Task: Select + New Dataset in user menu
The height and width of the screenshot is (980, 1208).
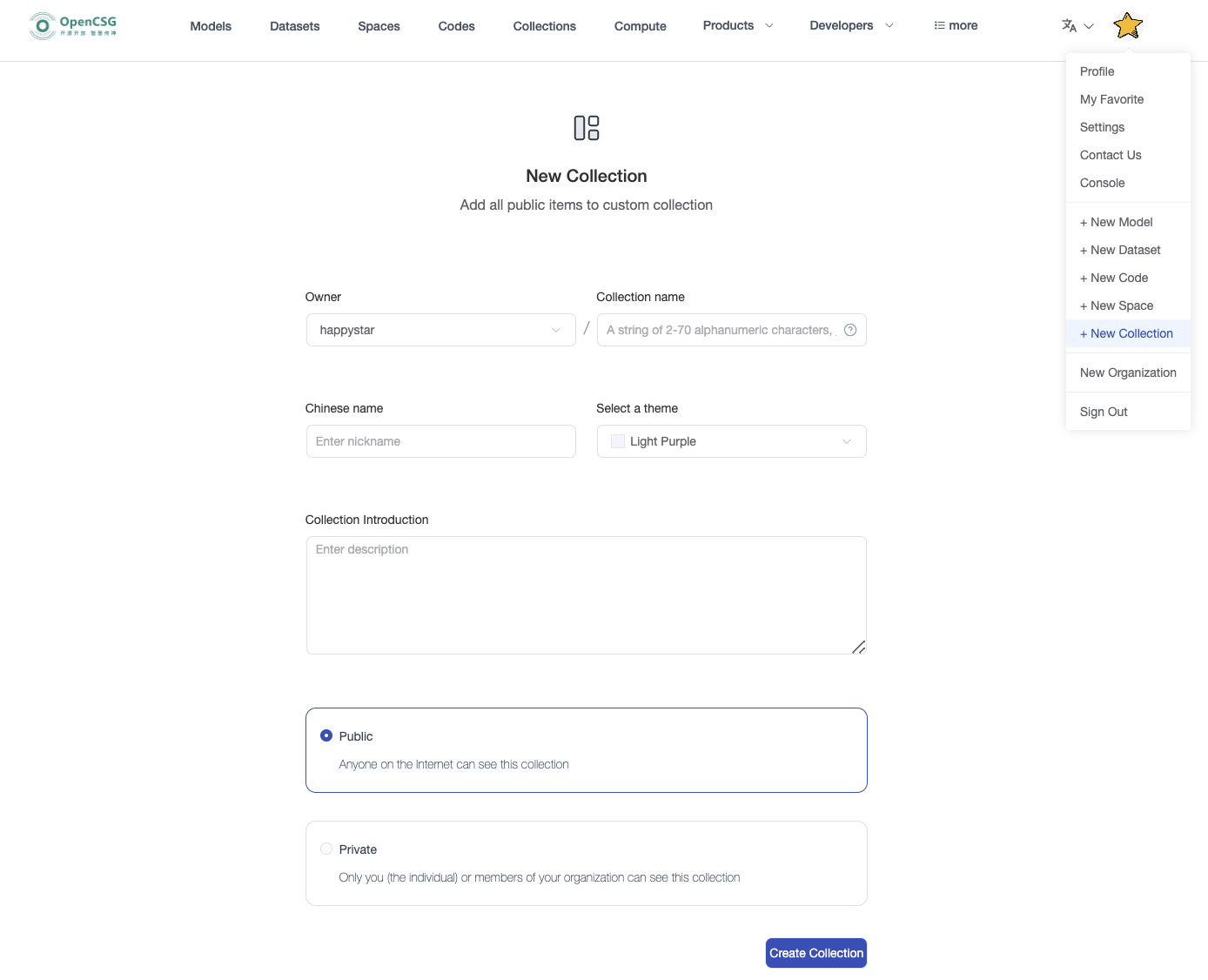Action: (x=1120, y=250)
